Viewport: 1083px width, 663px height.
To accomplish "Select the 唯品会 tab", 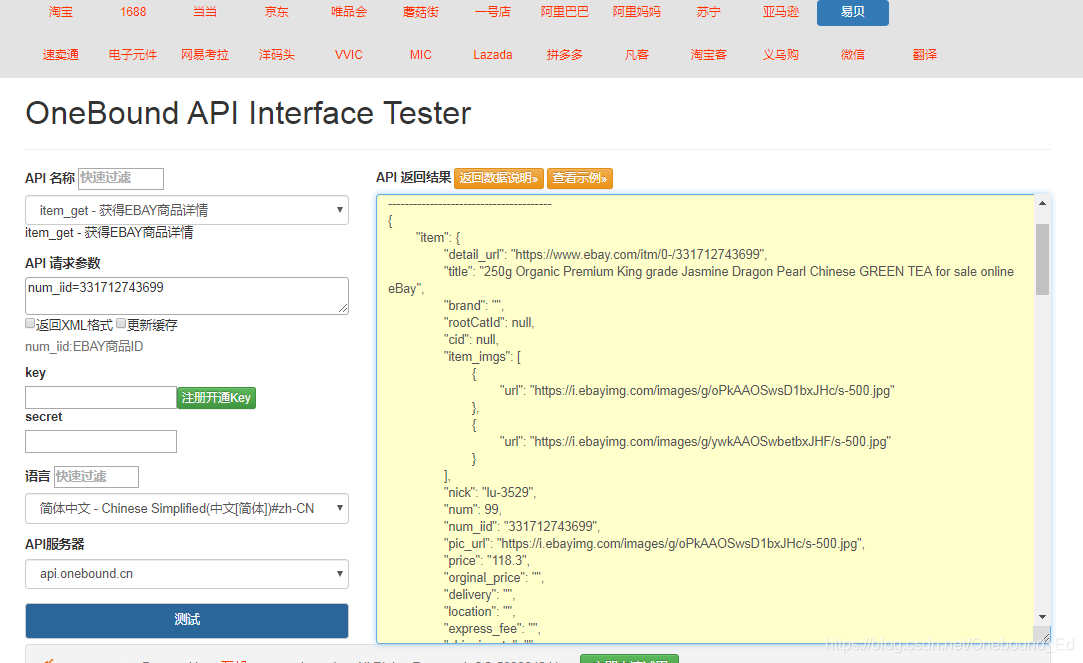I will tap(349, 12).
